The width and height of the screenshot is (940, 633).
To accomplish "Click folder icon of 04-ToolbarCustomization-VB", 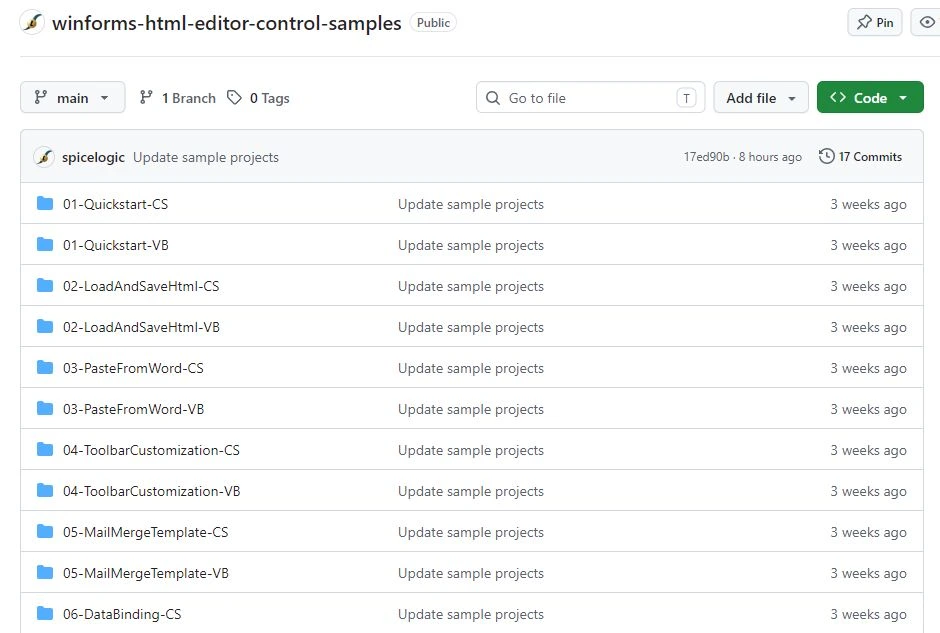I will point(44,490).
